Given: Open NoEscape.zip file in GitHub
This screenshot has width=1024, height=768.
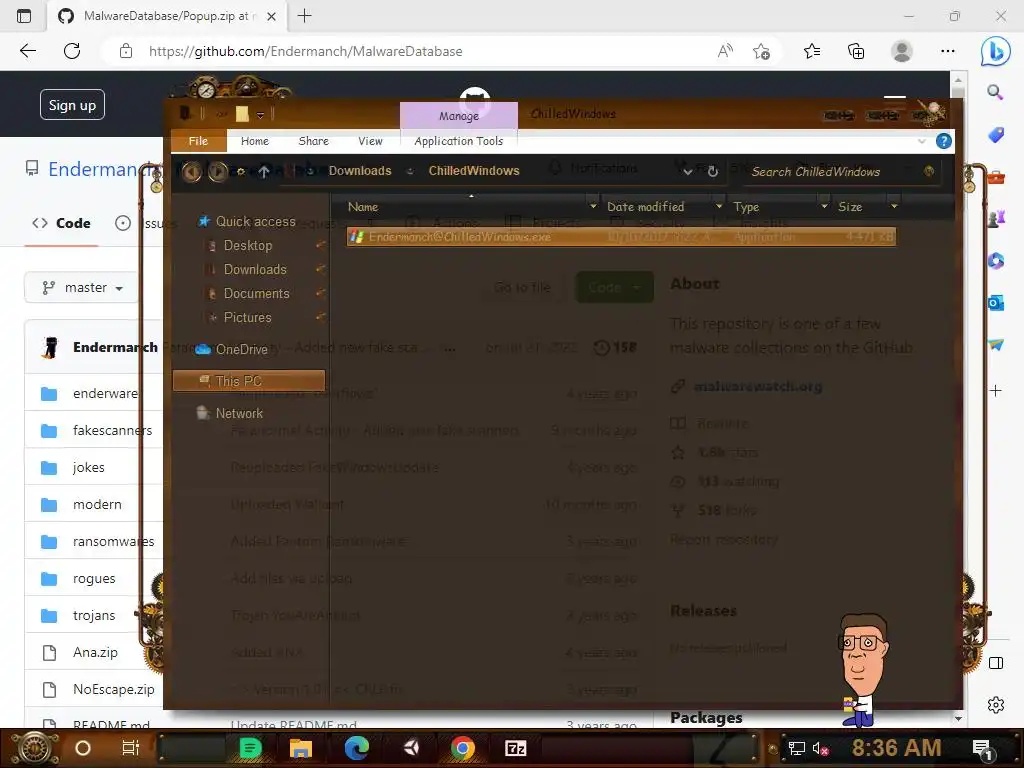Looking at the screenshot, I should pos(114,689).
